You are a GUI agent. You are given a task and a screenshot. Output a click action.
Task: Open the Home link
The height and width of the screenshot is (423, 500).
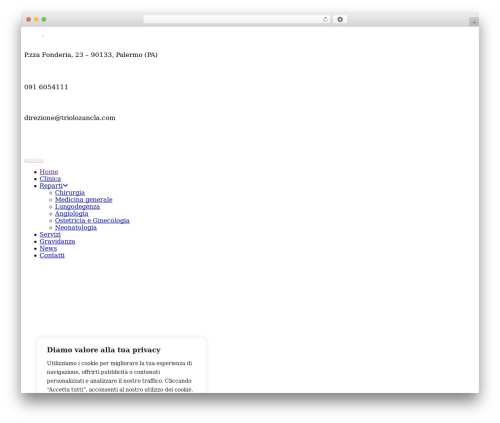[x=49, y=171]
